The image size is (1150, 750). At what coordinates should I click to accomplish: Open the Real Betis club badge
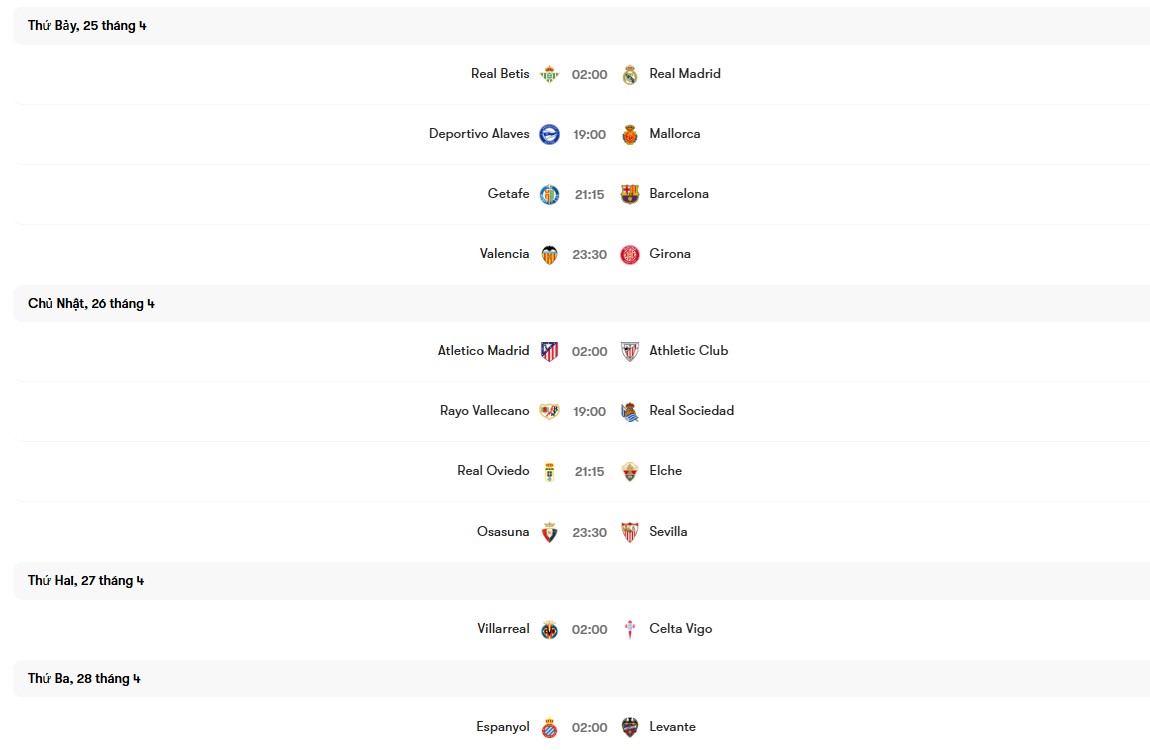(549, 73)
